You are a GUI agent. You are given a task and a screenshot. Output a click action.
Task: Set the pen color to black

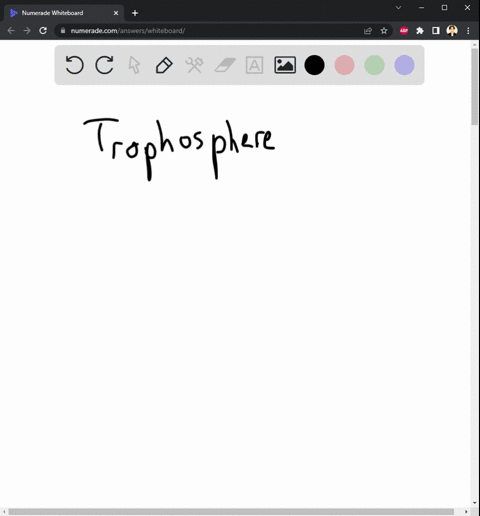pyautogui.click(x=314, y=65)
